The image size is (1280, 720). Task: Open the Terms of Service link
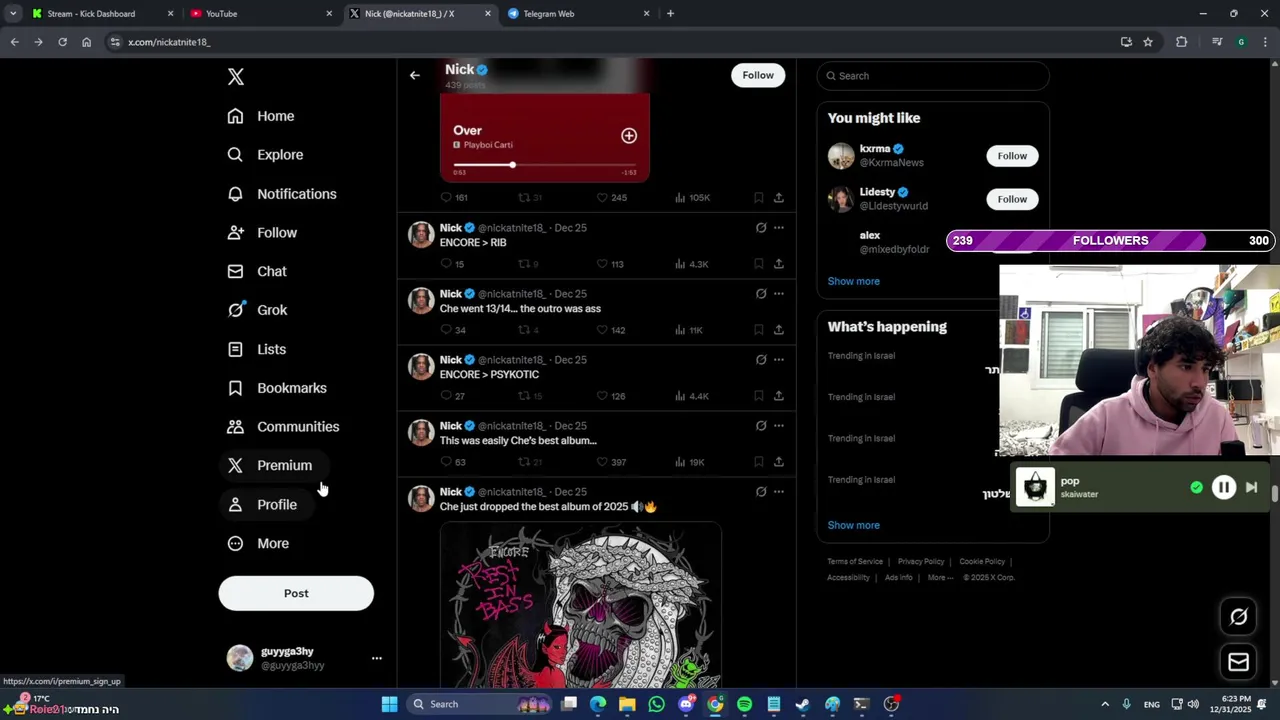point(855,562)
